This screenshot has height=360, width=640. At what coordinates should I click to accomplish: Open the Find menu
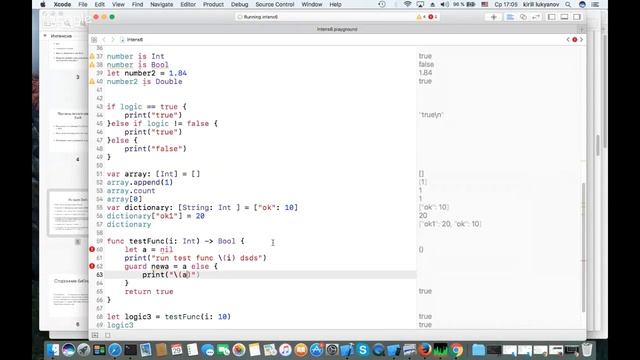(x=138, y=4)
